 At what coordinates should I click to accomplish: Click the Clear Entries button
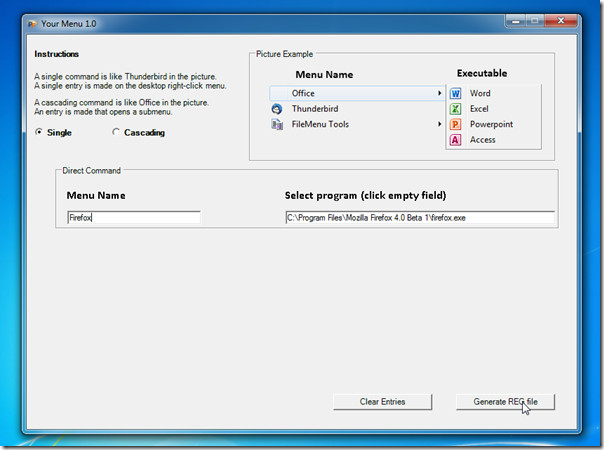point(383,401)
